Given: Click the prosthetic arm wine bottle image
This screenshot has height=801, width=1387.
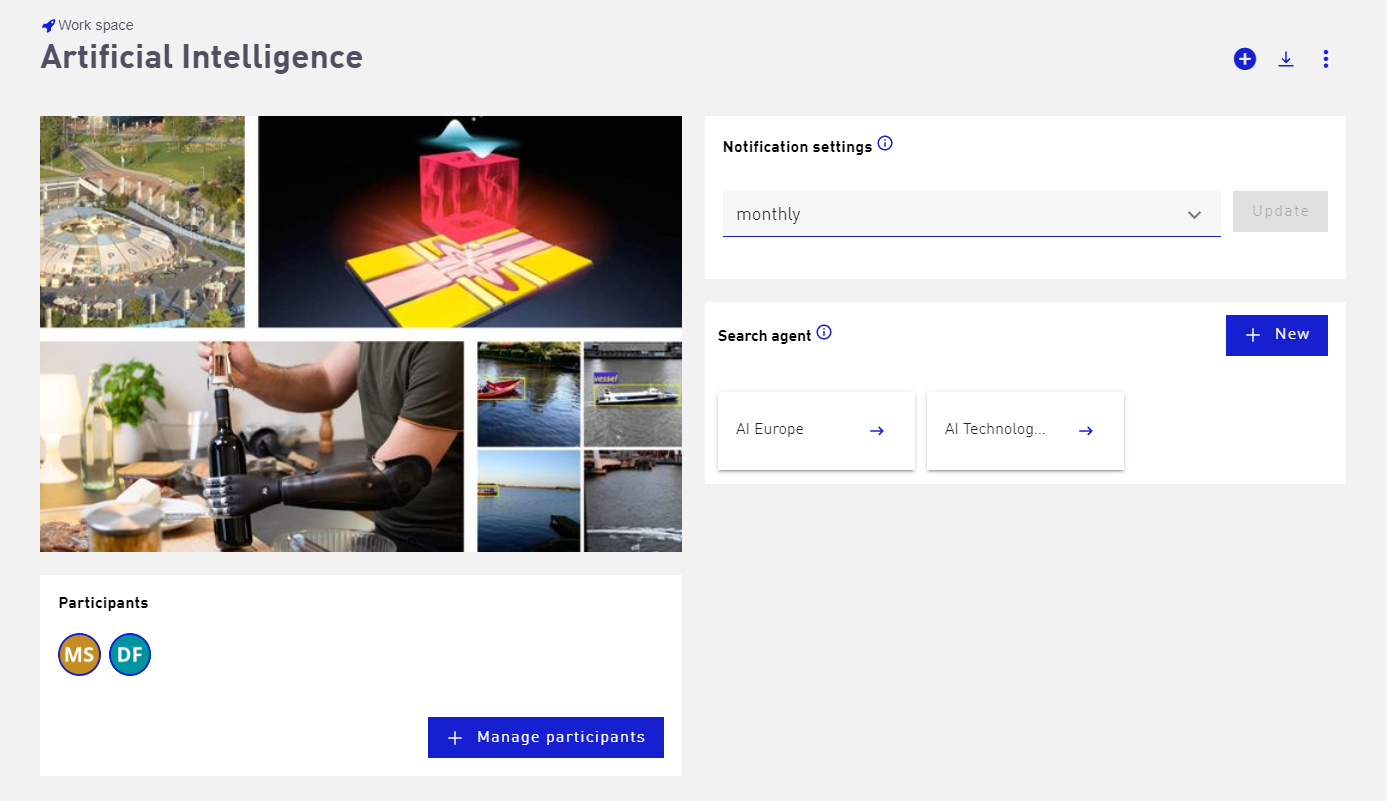Looking at the screenshot, I should click(252, 447).
